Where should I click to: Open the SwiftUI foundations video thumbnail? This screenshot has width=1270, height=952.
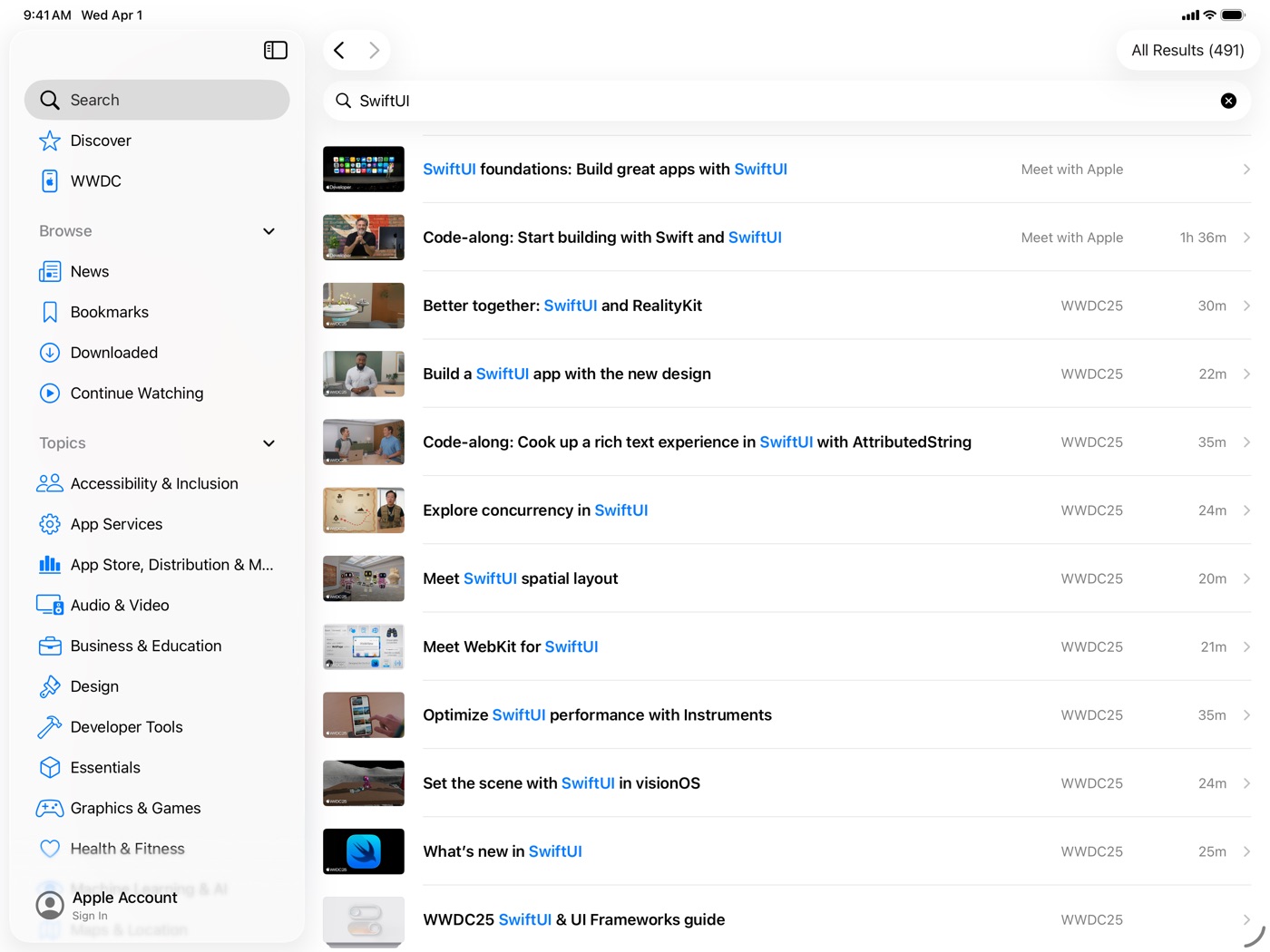click(364, 170)
